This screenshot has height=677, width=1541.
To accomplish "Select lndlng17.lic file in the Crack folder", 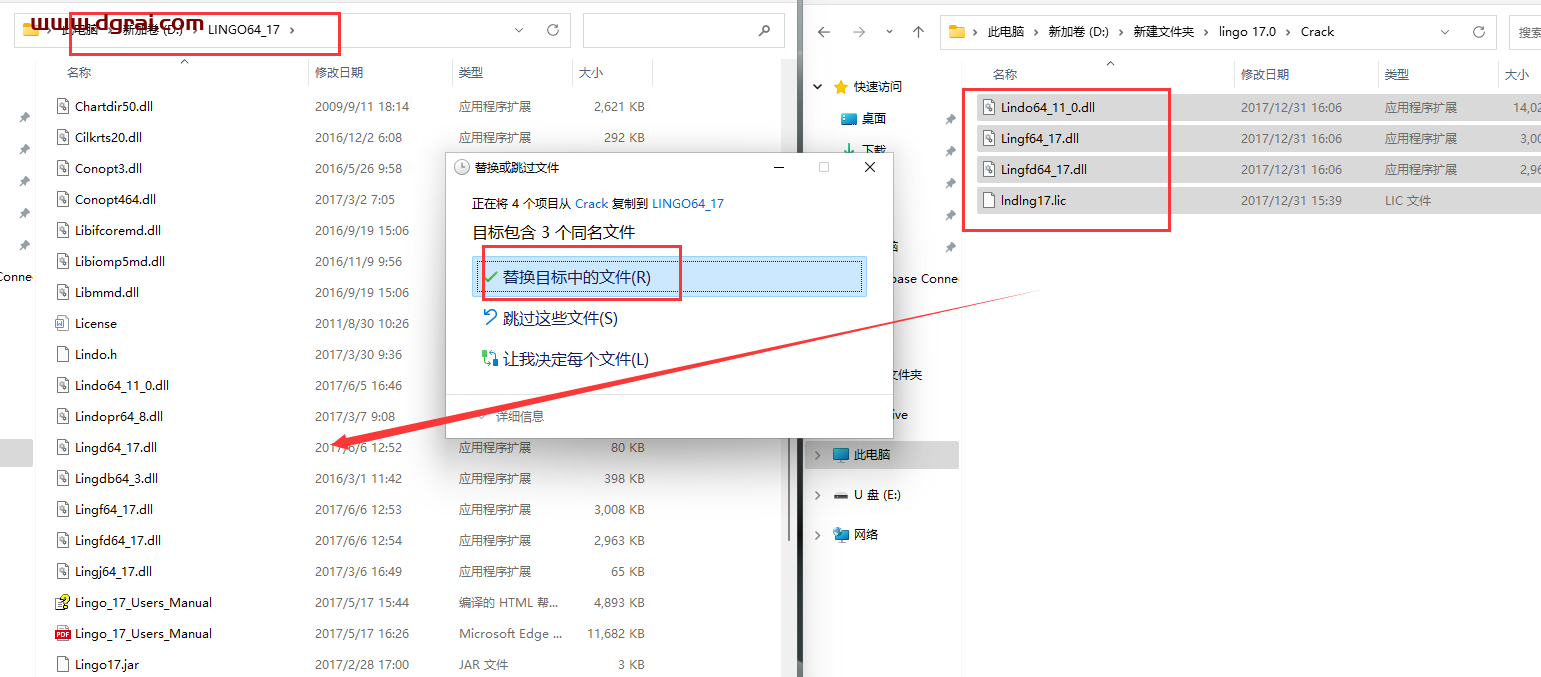I will [x=1033, y=200].
